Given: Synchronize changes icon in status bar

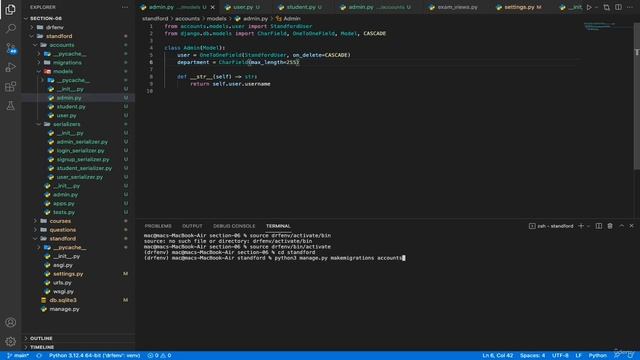Looking at the screenshot, I should tap(39, 356).
